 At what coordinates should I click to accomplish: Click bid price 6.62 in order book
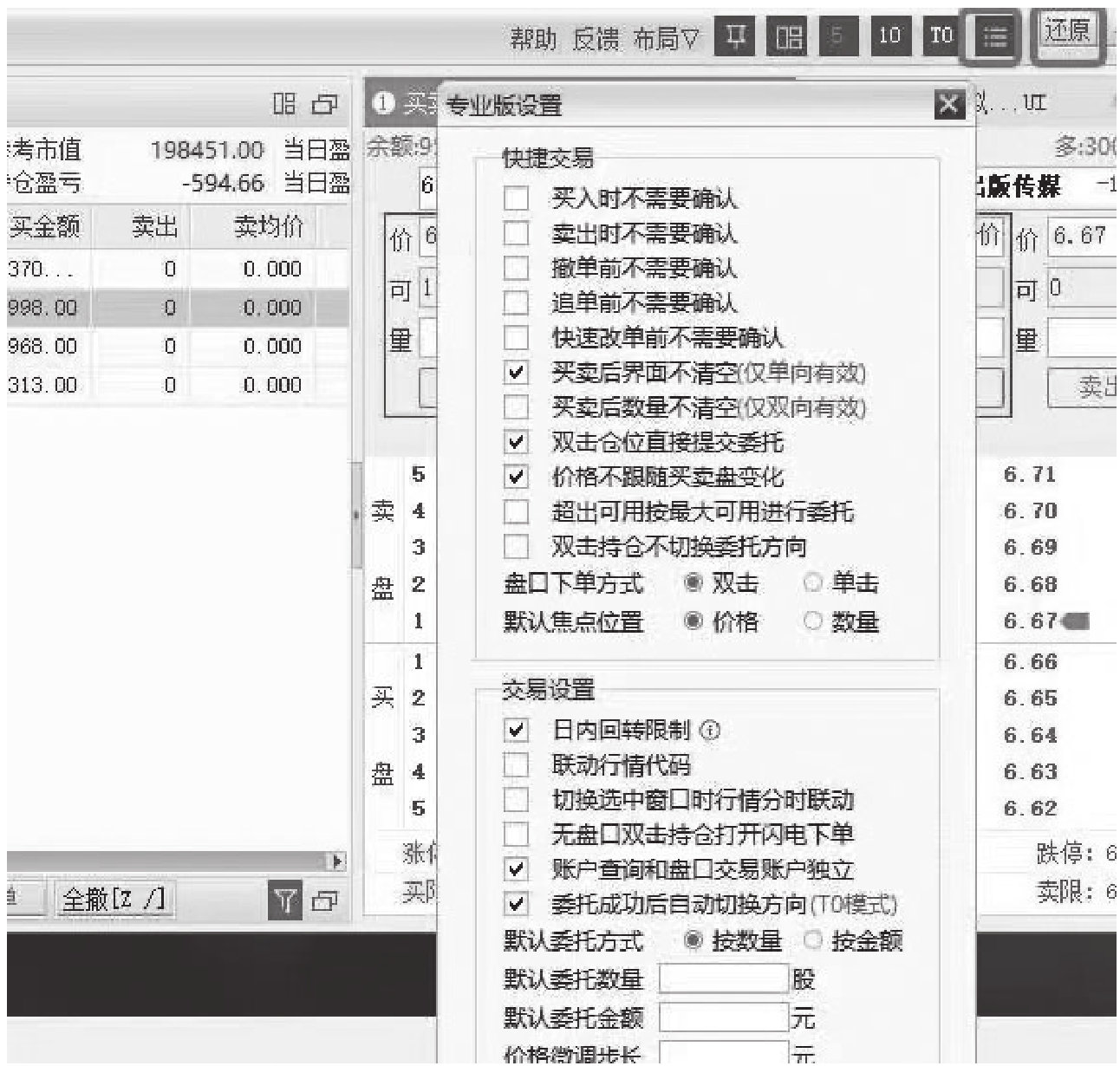click(x=1030, y=808)
